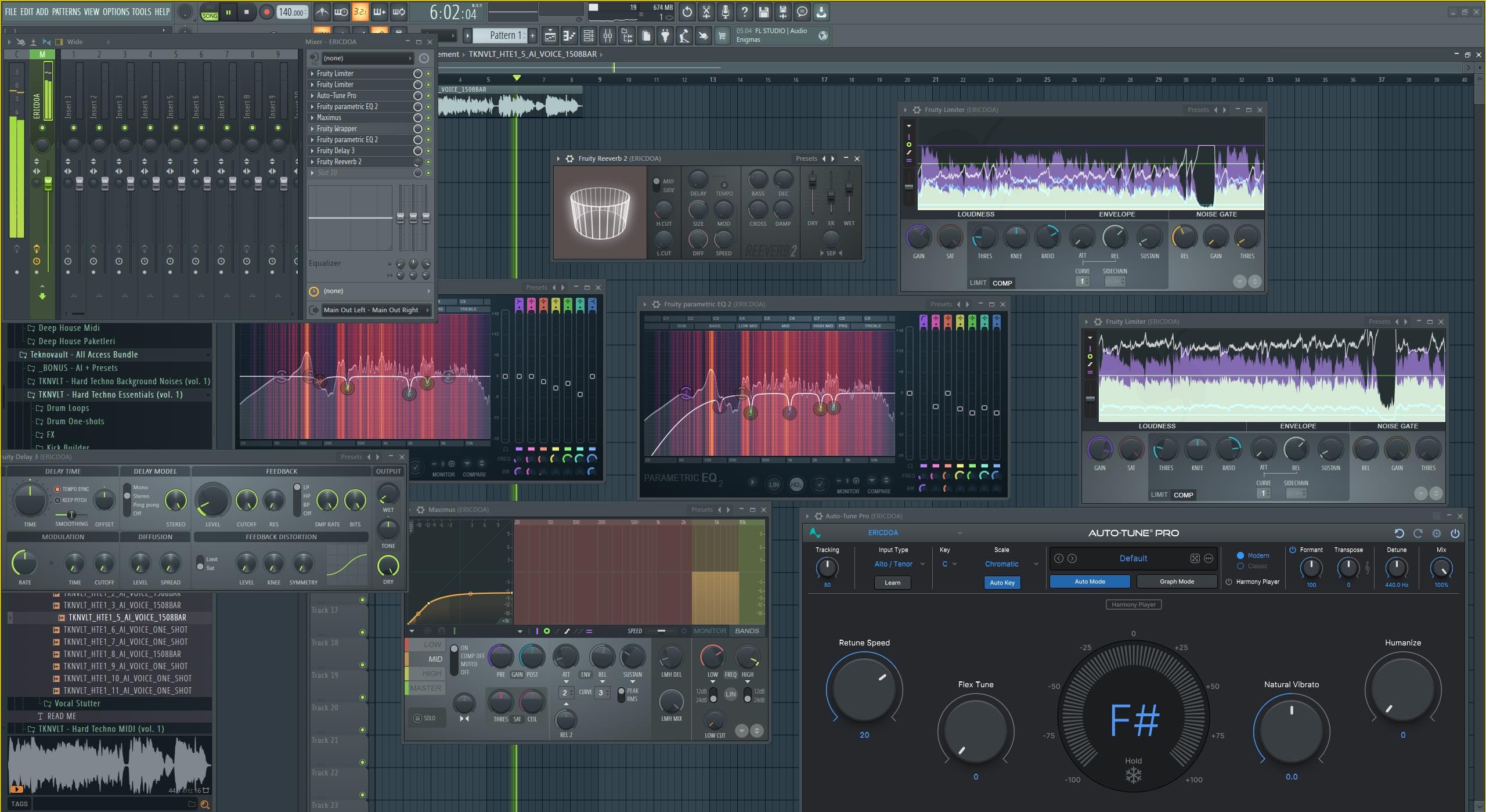1486x812 pixels.
Task: Open the mixer view toolbar icon
Action: 607,36
